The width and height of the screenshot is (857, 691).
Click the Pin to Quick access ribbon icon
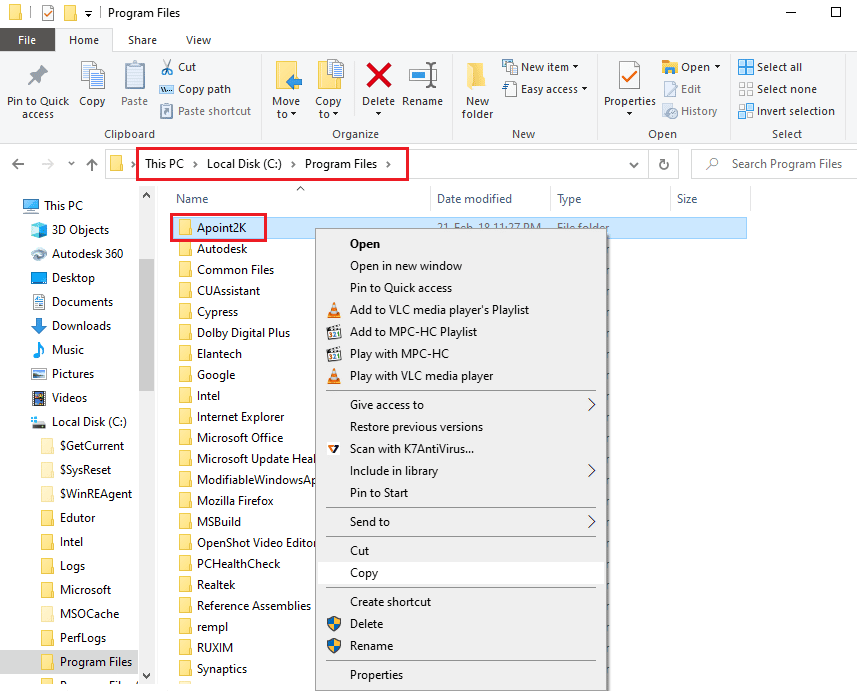click(38, 75)
